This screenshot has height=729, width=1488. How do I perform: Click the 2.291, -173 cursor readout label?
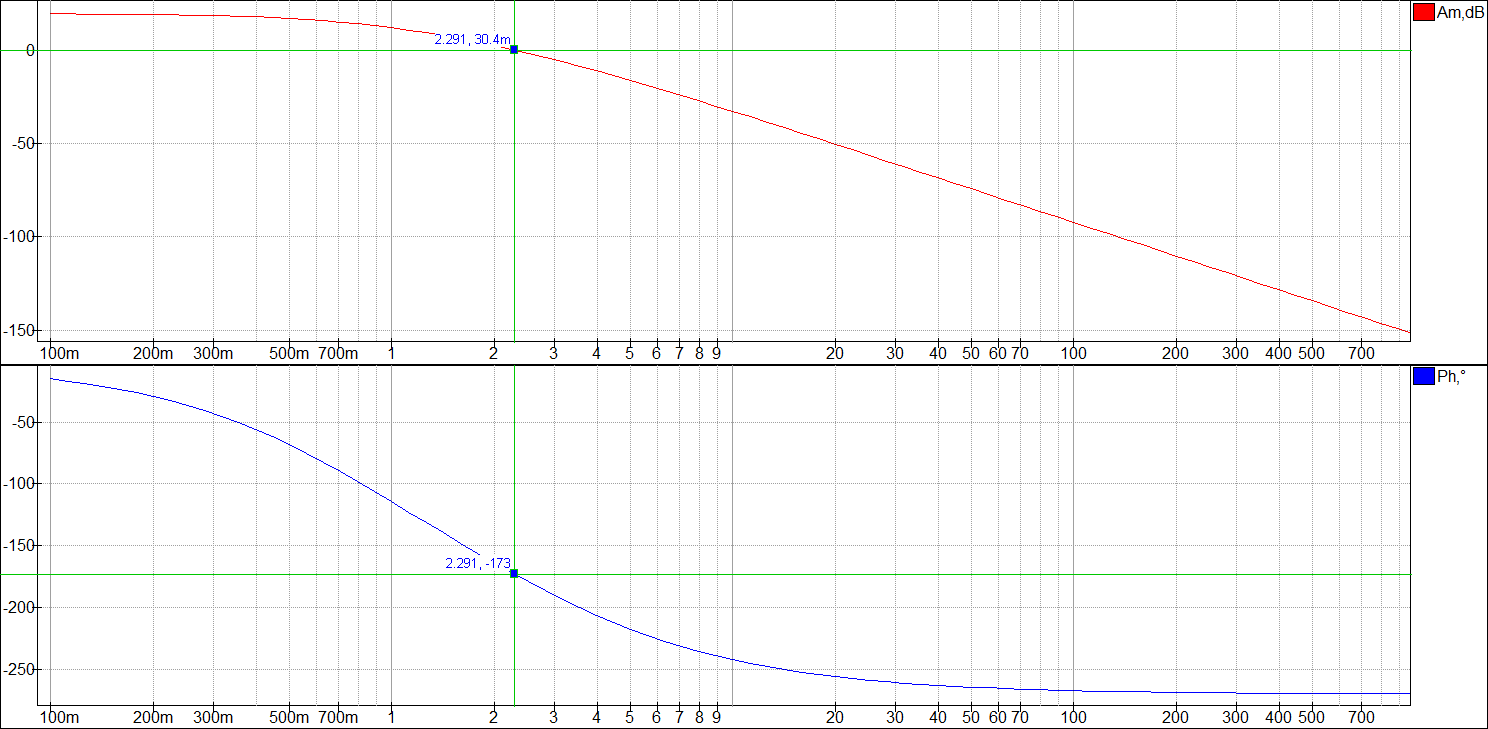[477, 563]
